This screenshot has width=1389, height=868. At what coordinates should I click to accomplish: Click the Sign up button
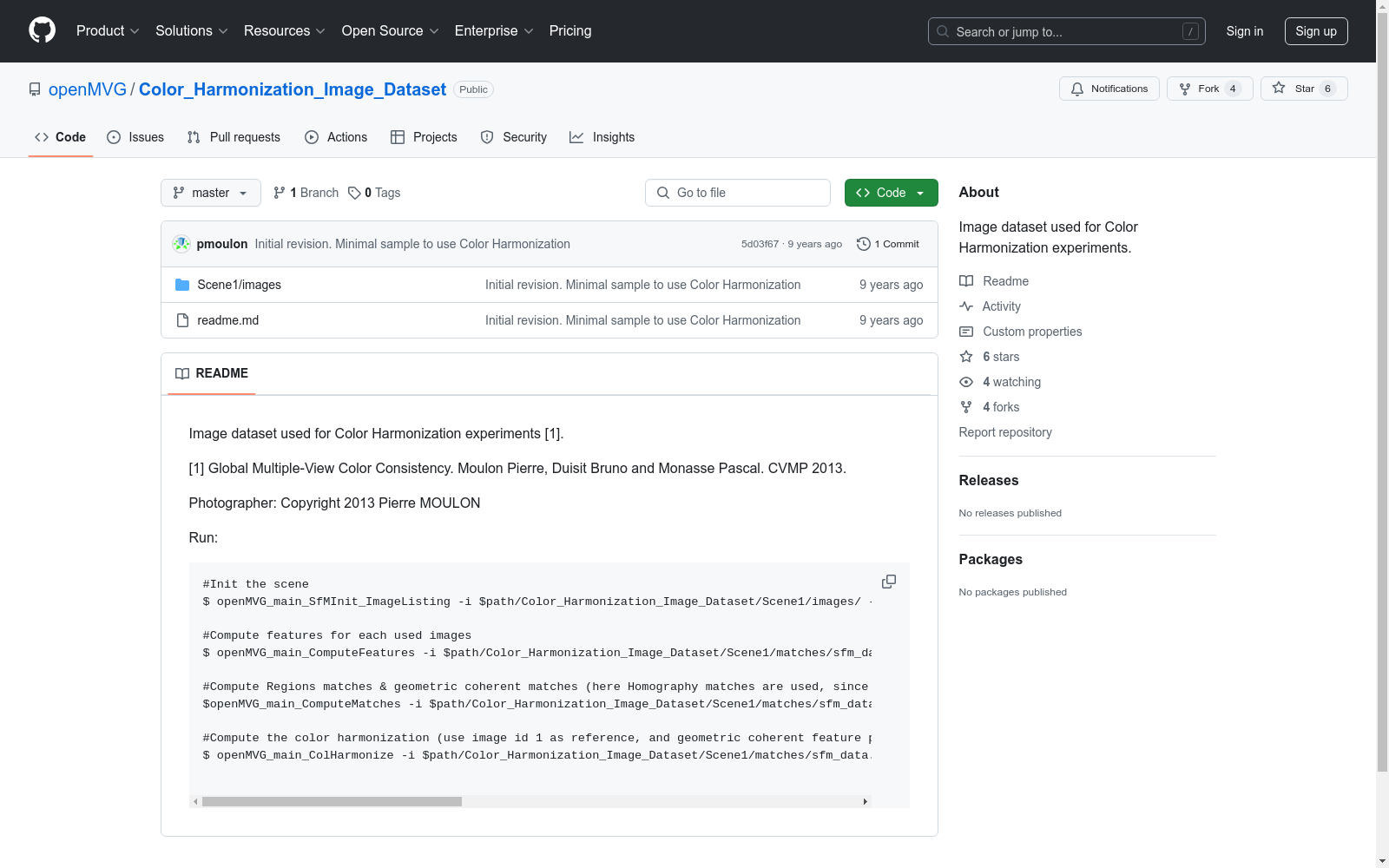pos(1316,31)
